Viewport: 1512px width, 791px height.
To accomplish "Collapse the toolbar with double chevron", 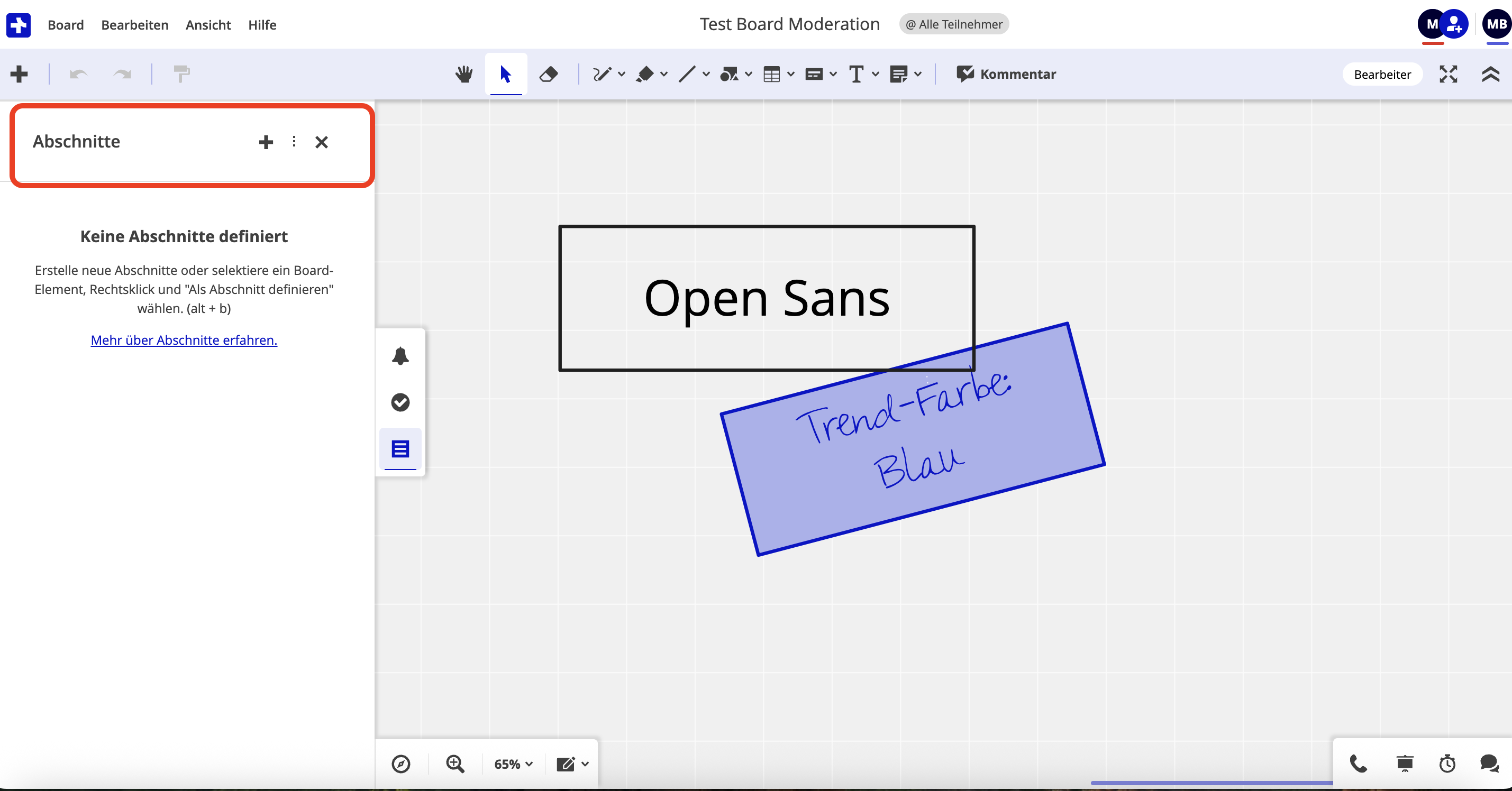I will pyautogui.click(x=1490, y=74).
